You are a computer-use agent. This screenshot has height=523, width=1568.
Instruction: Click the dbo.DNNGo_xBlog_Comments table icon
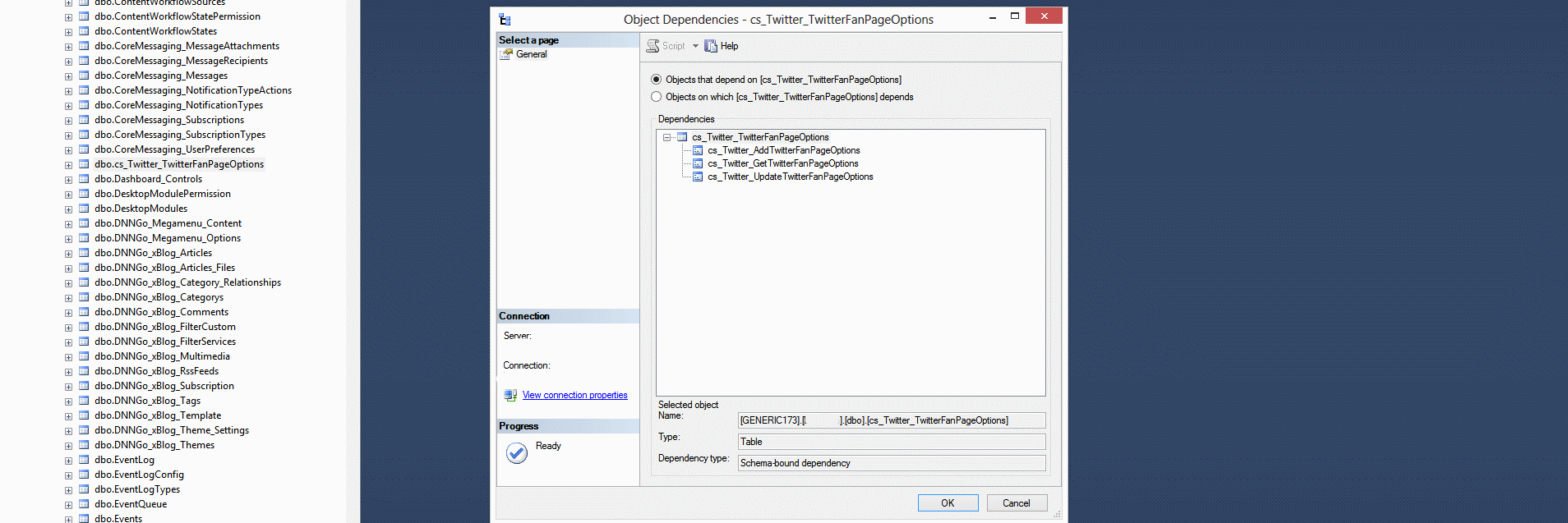pos(84,312)
